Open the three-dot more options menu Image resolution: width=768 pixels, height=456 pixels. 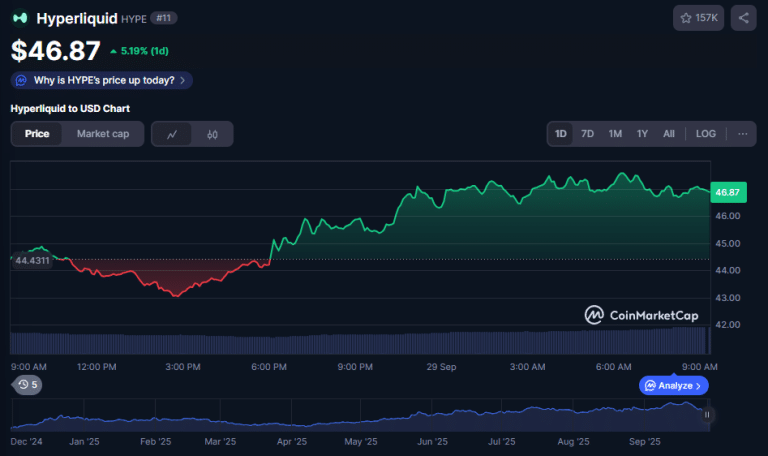[x=742, y=134]
